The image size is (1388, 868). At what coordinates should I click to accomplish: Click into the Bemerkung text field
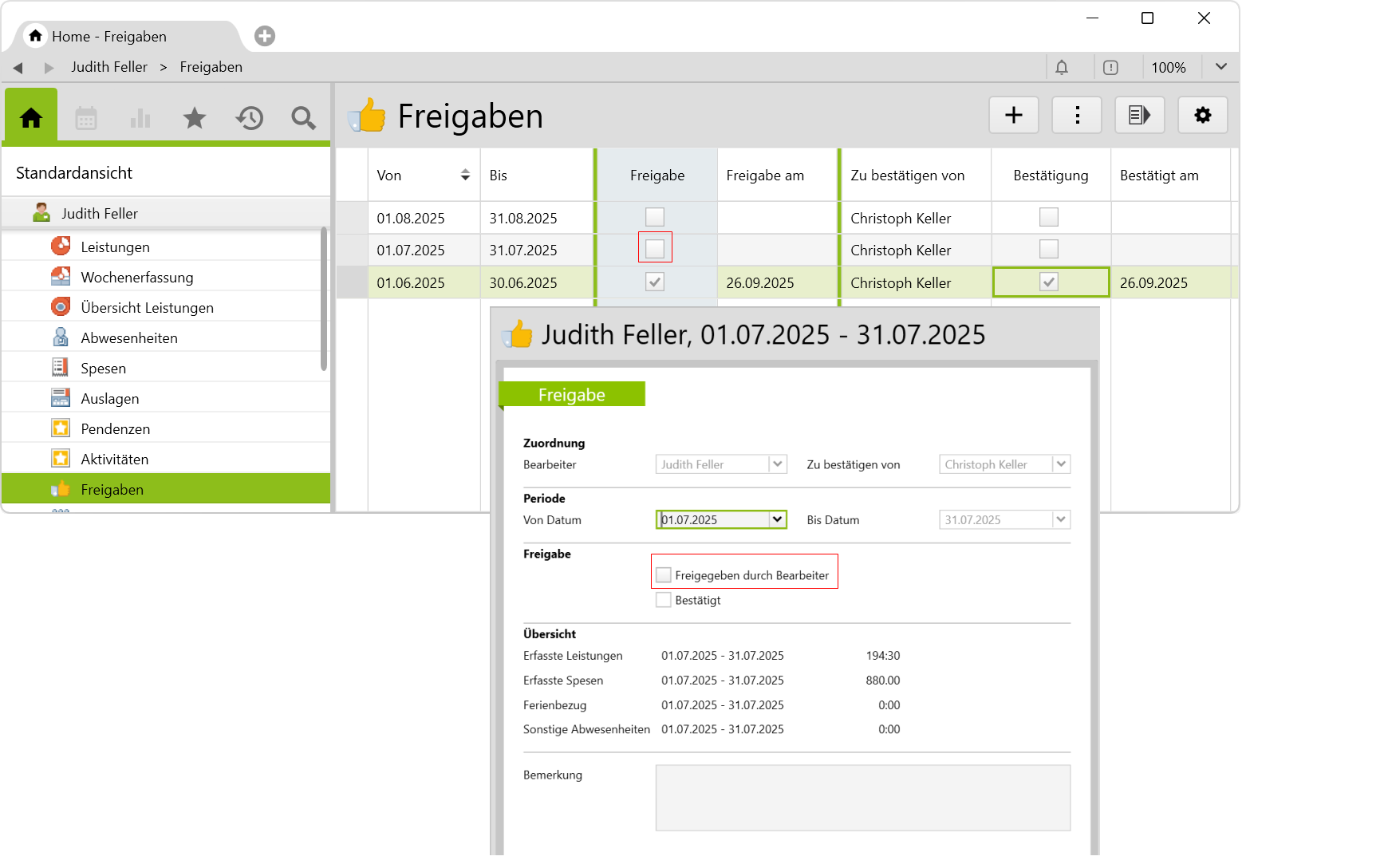pos(862,798)
